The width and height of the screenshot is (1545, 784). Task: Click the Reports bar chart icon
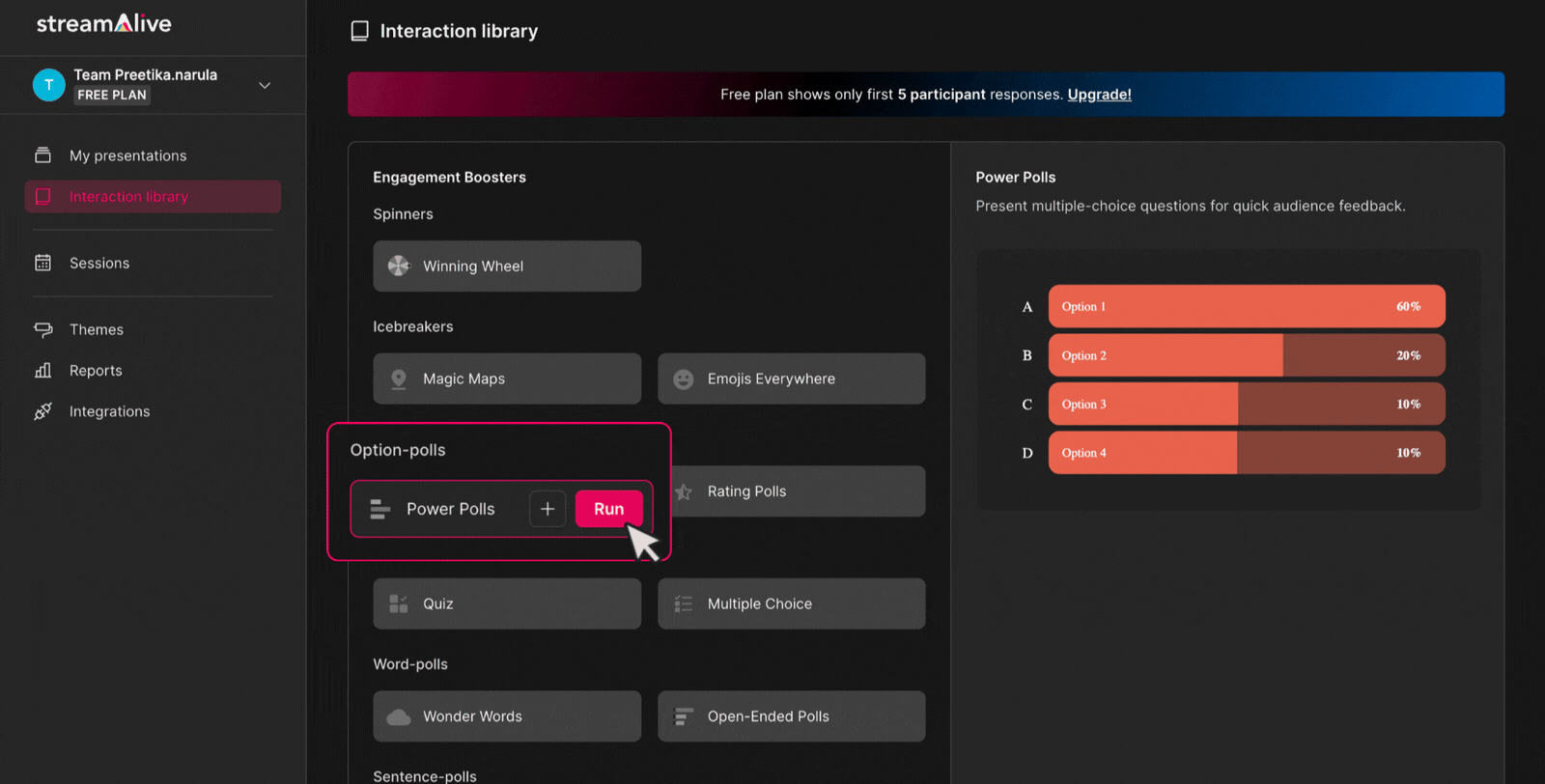point(42,370)
